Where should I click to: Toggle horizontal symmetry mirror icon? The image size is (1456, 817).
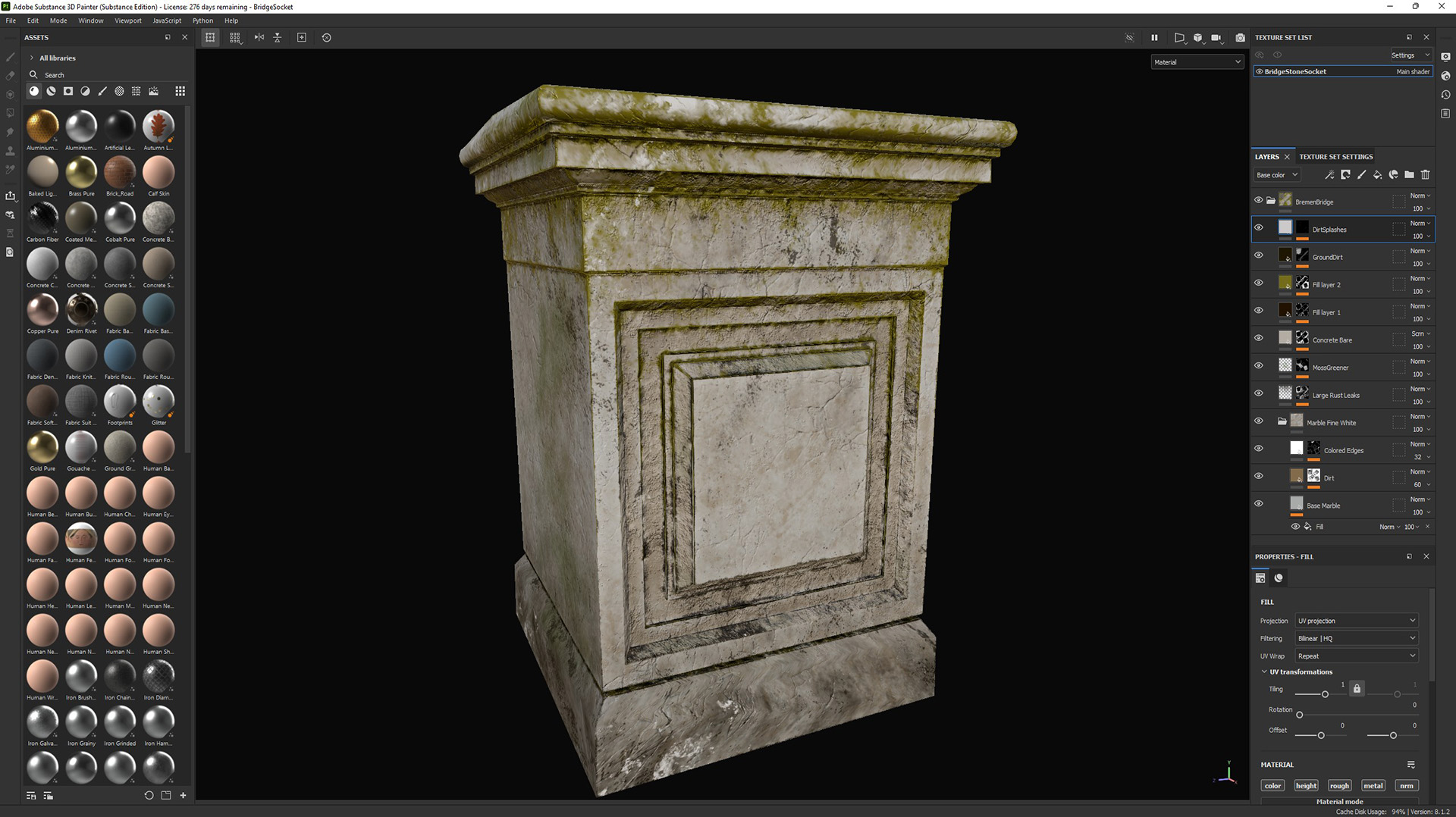[x=259, y=38]
